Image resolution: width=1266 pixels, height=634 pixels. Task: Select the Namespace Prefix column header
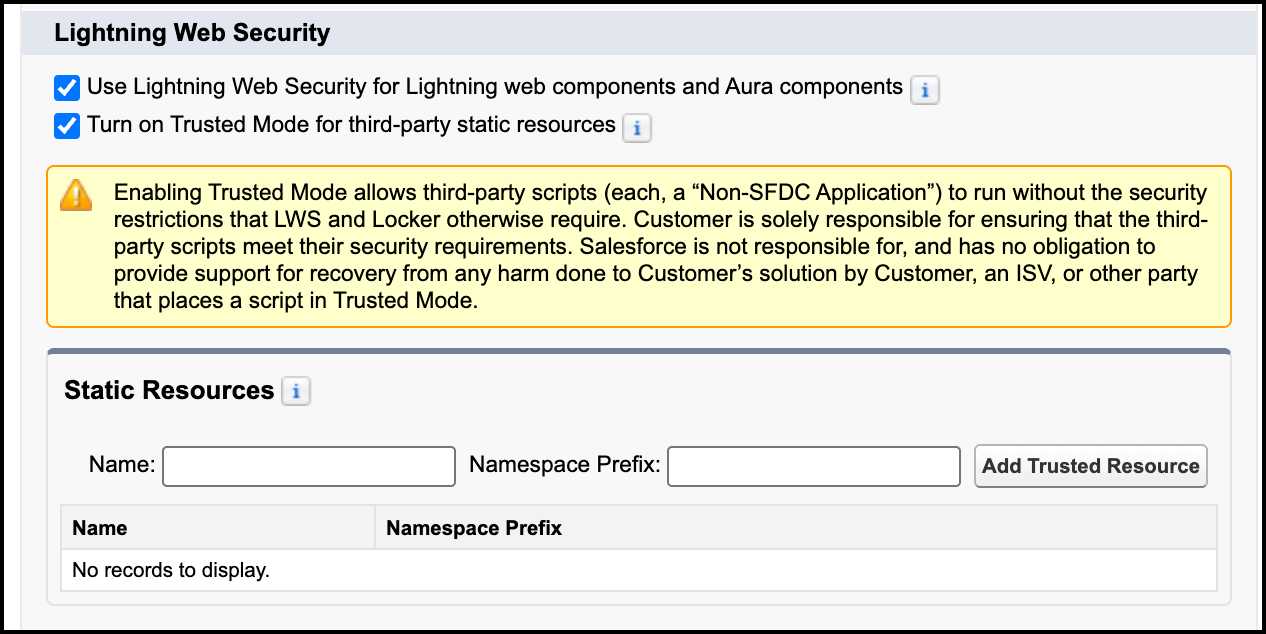point(474,528)
